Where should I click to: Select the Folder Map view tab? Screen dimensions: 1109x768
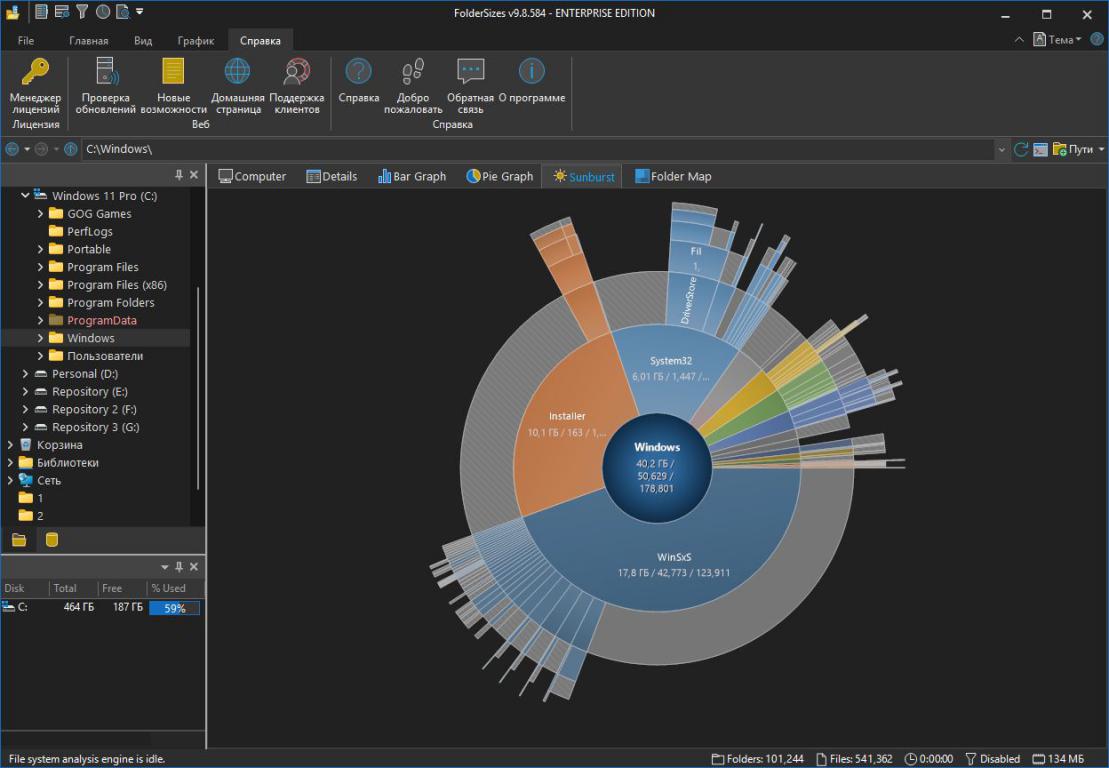point(673,176)
